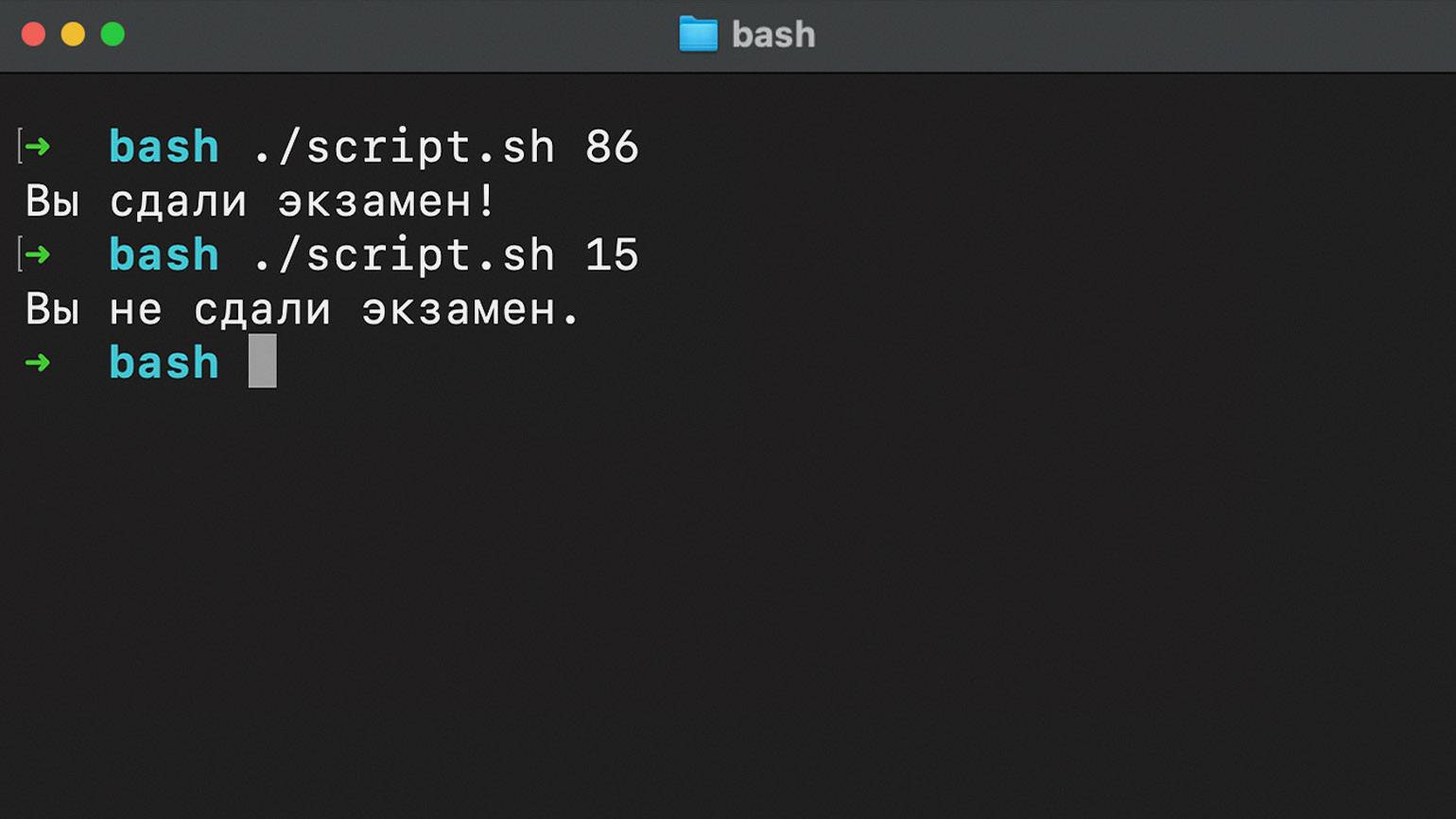Click the green fullscreen window button
1456x819 pixels.
point(113,35)
